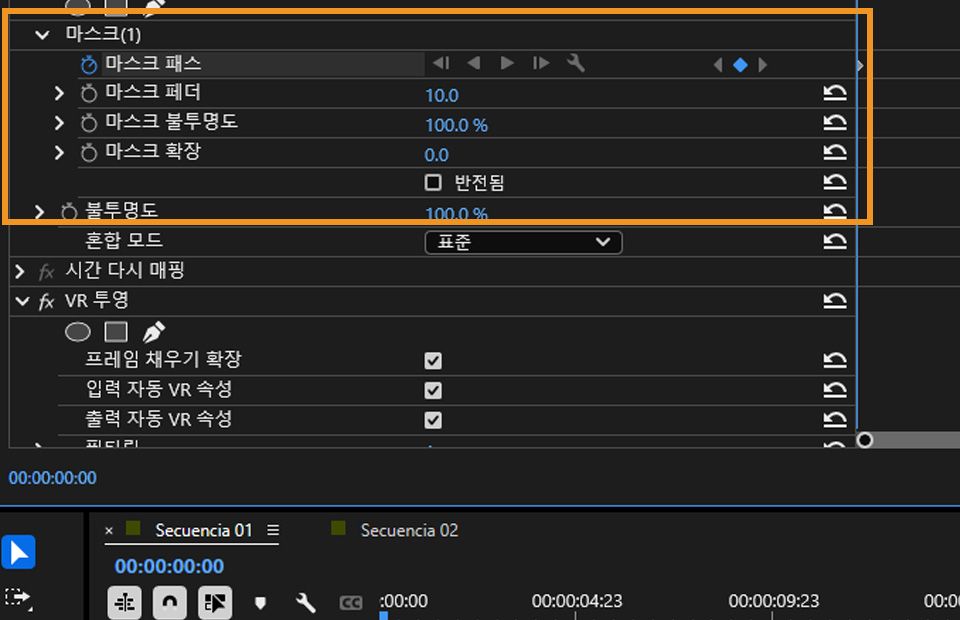Open the timeline display settings wrench
Image resolution: width=960 pixels, height=620 pixels.
click(x=305, y=602)
